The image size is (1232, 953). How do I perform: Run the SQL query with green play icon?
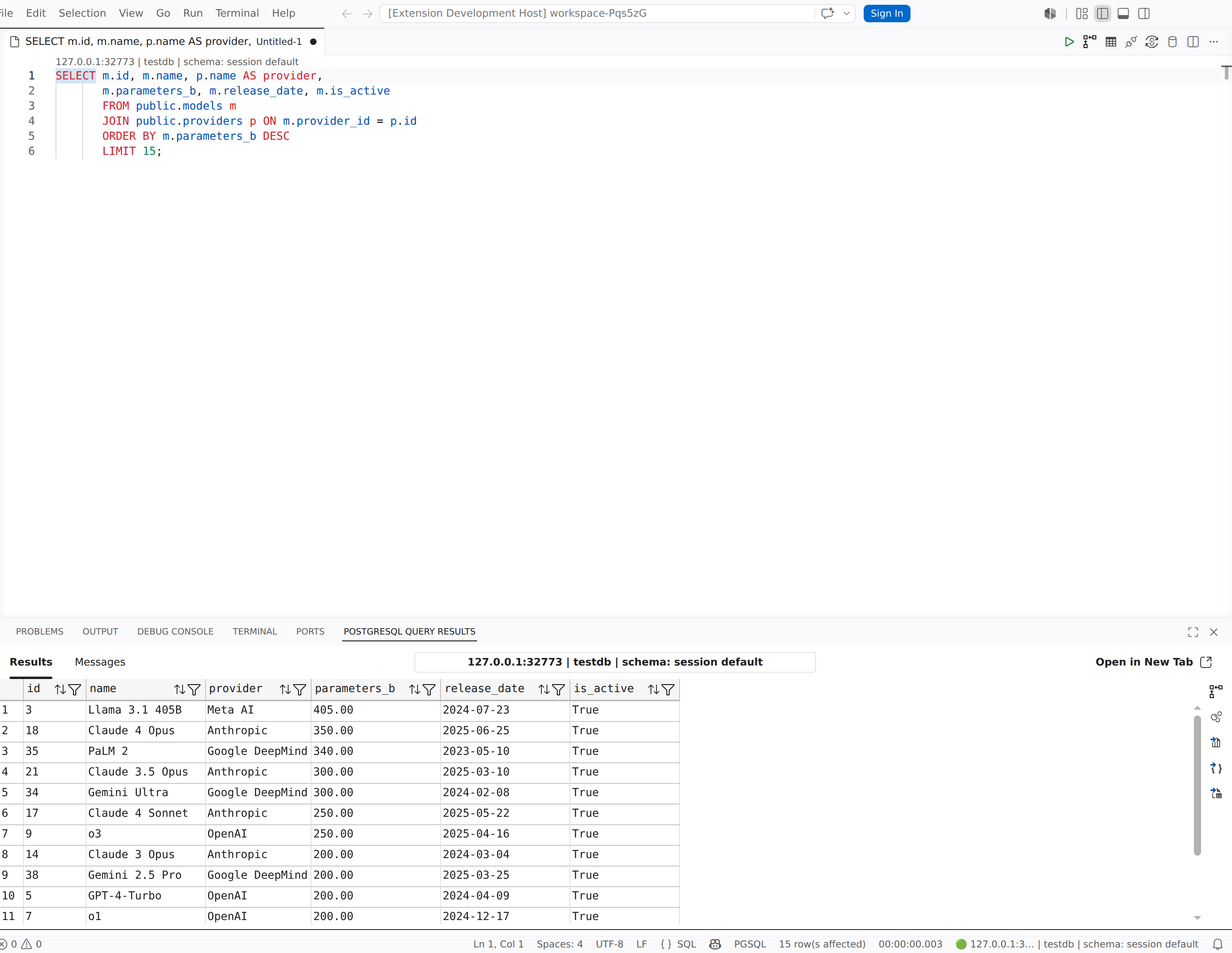(x=1069, y=42)
